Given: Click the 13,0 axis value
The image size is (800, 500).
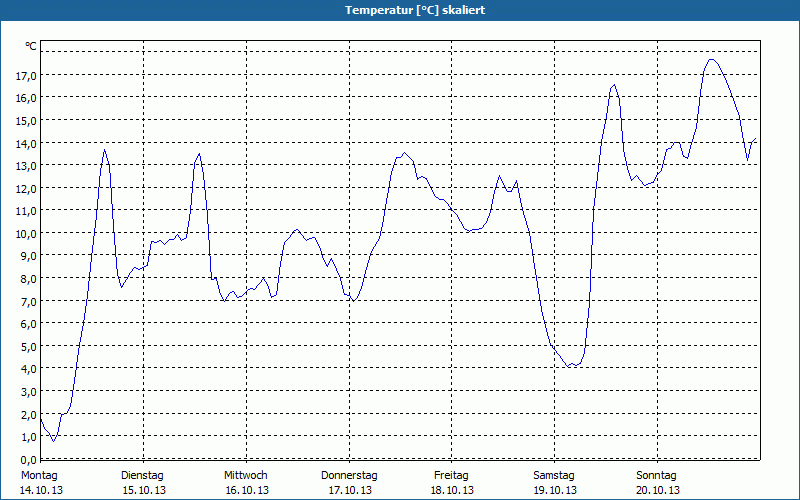Looking at the screenshot, I should (x=26, y=166).
